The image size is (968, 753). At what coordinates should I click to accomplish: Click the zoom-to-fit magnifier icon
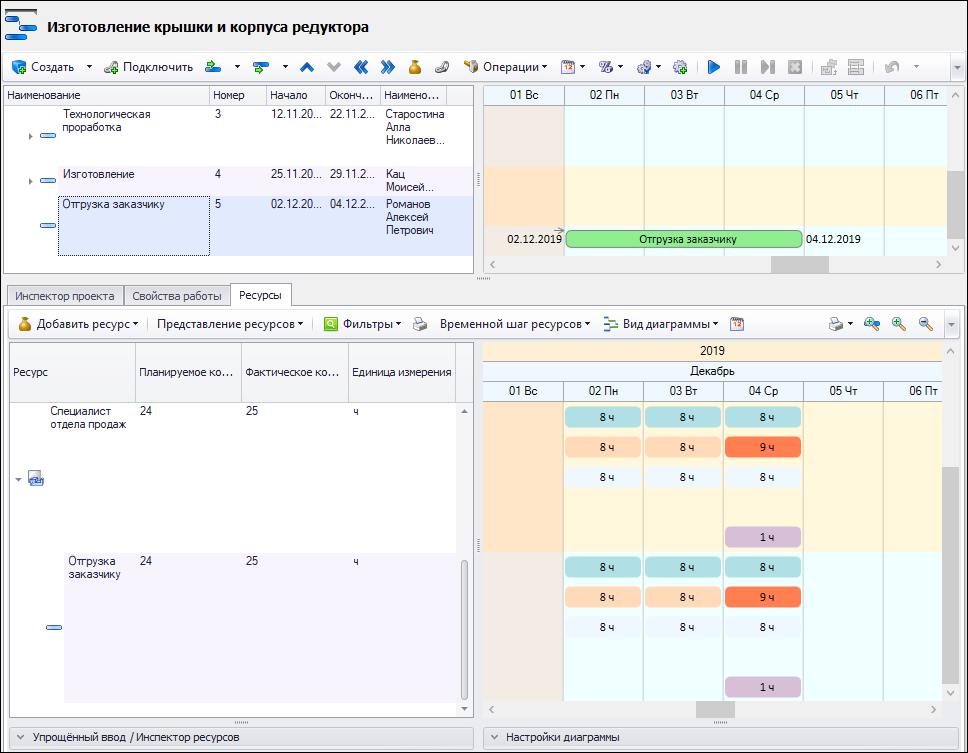pyautogui.click(x=871, y=324)
